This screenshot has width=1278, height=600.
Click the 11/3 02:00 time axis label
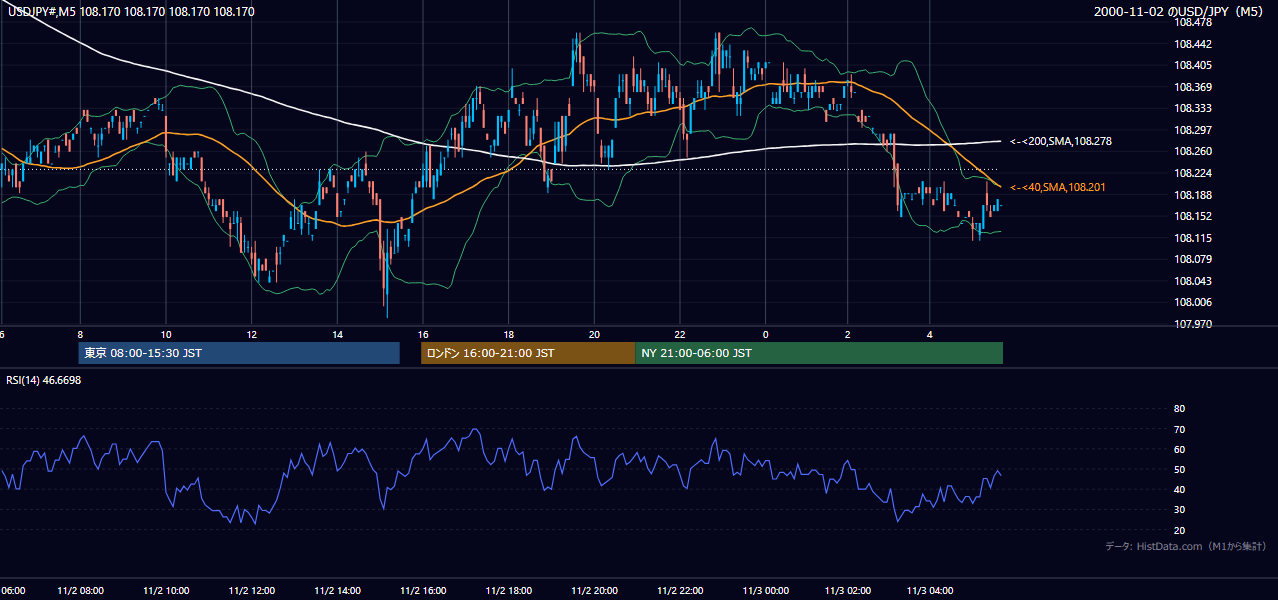pos(848,591)
